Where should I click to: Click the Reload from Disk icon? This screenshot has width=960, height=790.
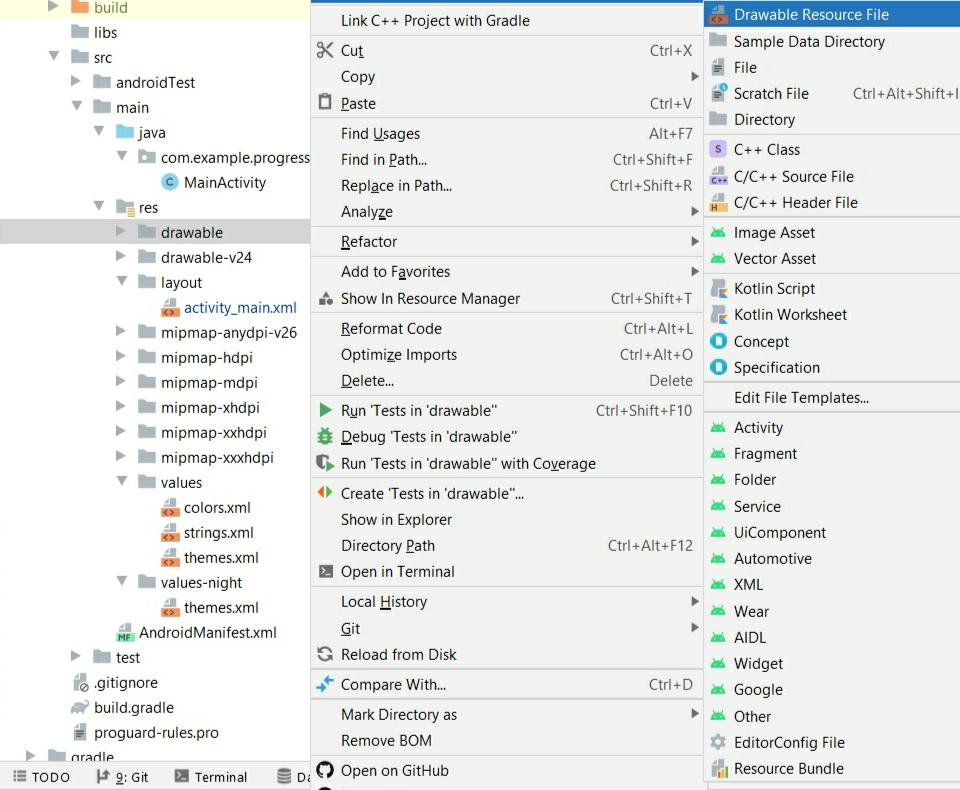click(x=325, y=654)
